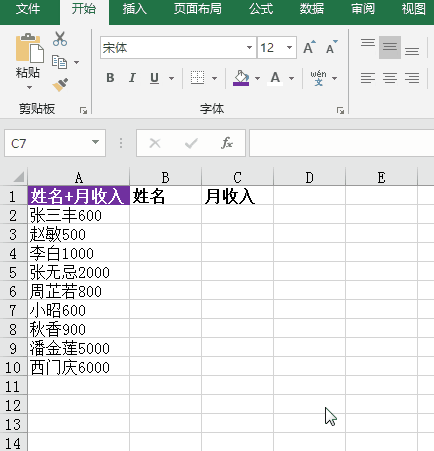Screen dimensions: 434x451
Task: Select header cell 姓名 in column B
Action: 165,196
